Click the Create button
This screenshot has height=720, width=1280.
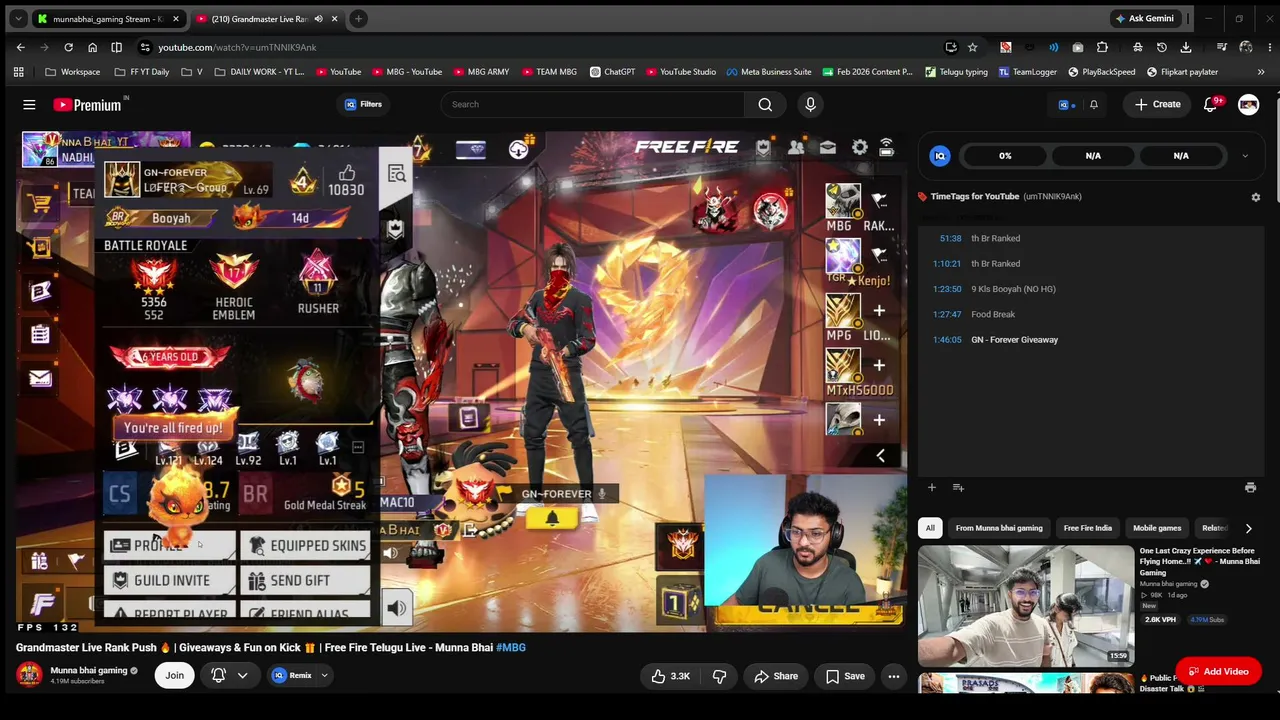(1158, 104)
